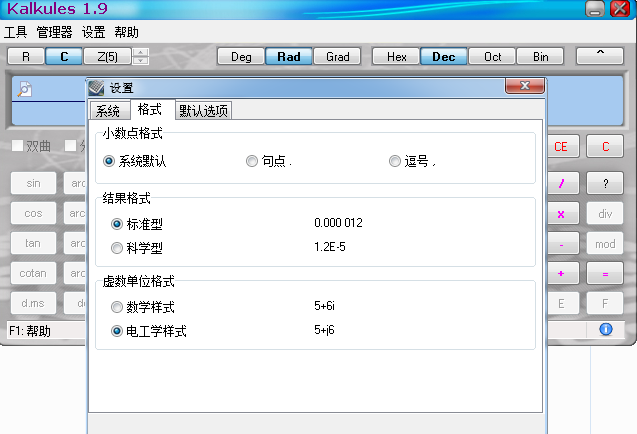This screenshot has width=637, height=434.
Task: Click the pink multiply x key
Action: (563, 213)
